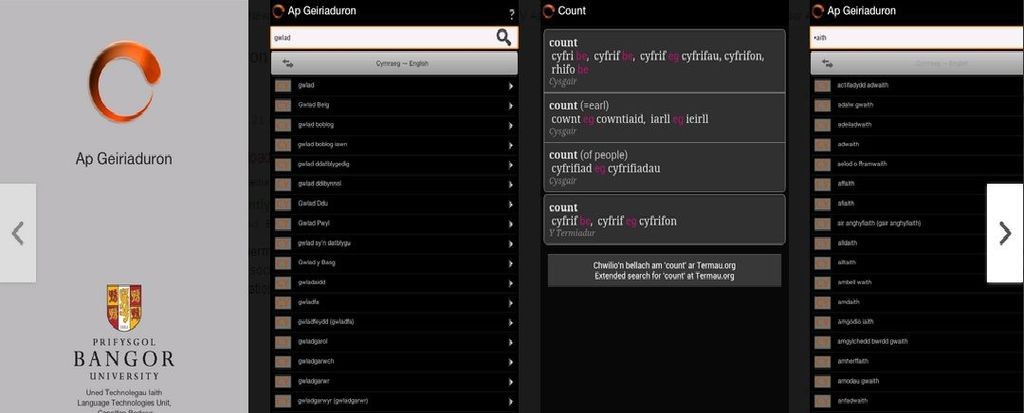Click app logo beside Count title
Viewport: 1024px width, 413px height.
click(x=549, y=11)
